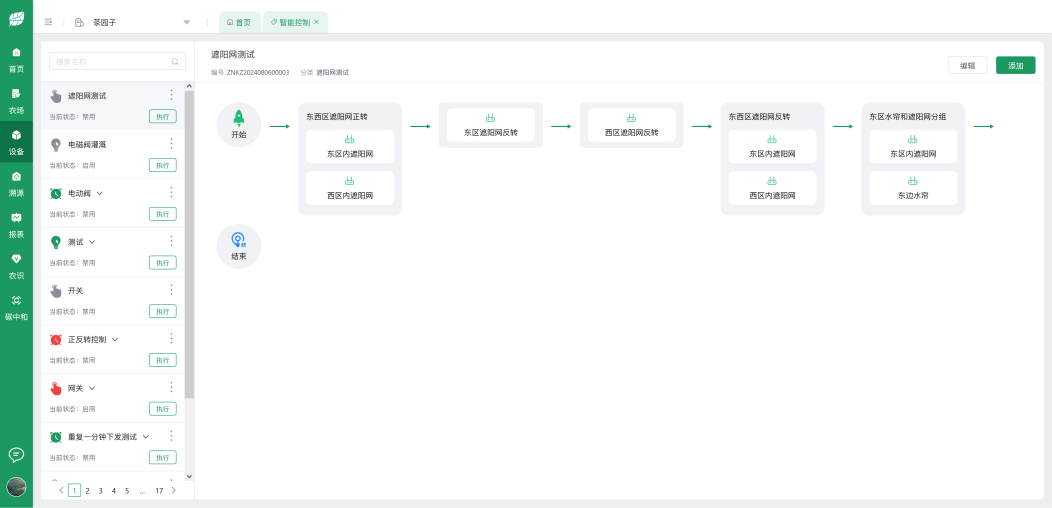Open 首页 in the left sidebar
This screenshot has height=508, width=1052.
point(16,60)
